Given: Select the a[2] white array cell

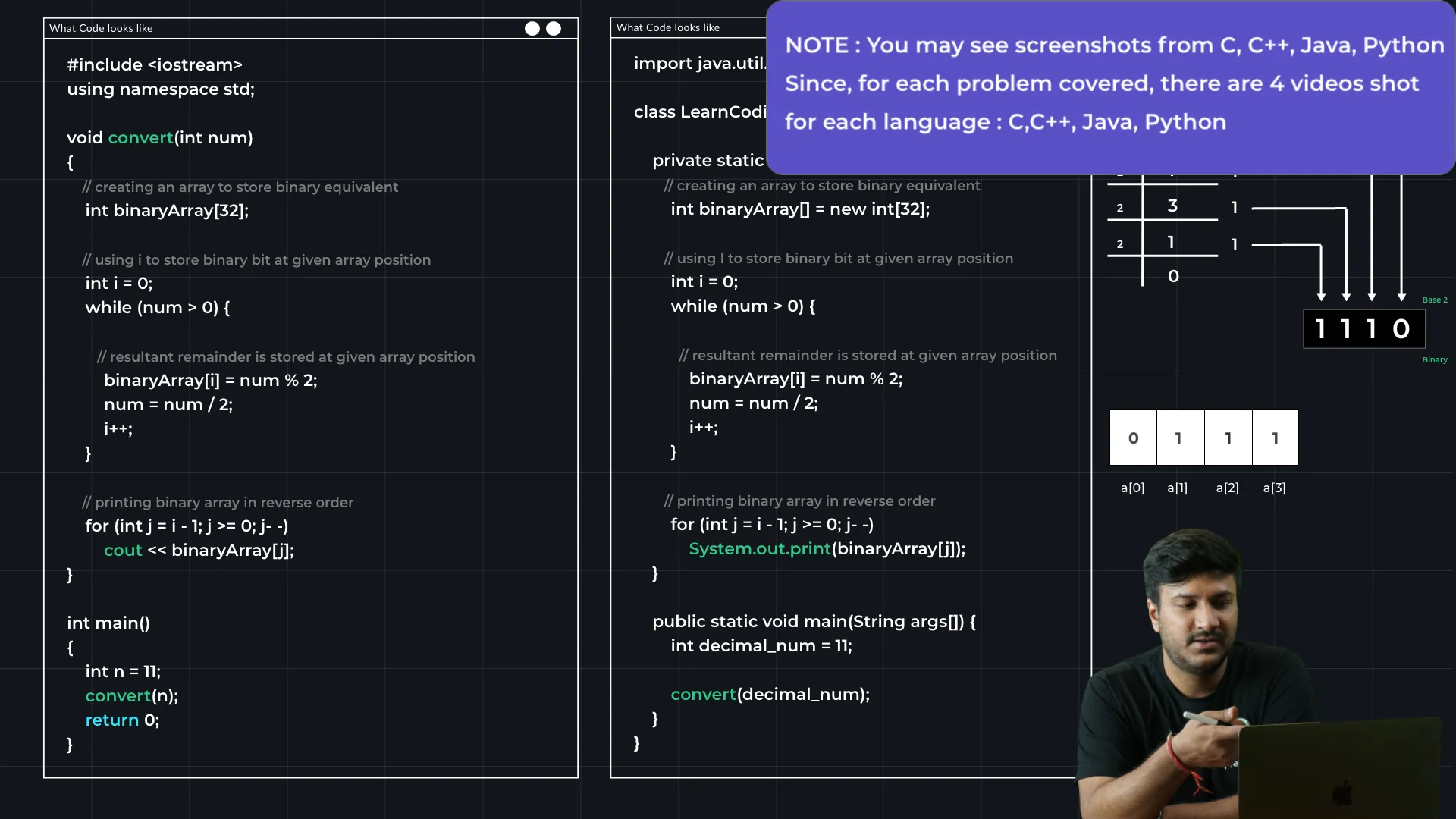Looking at the screenshot, I should pos(1228,438).
